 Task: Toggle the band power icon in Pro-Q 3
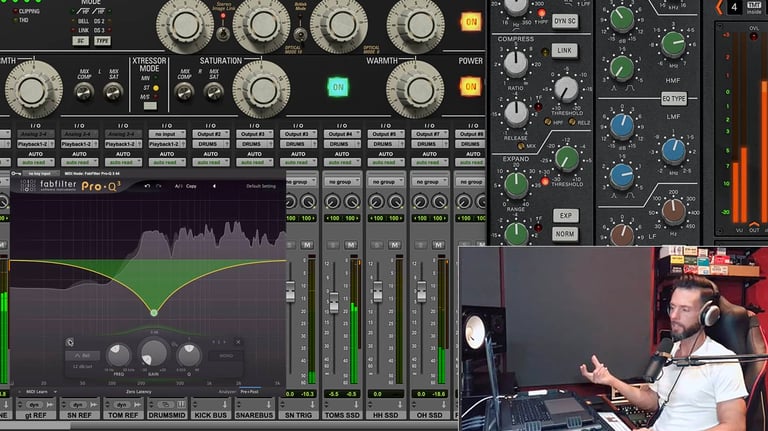pyautogui.click(x=70, y=342)
